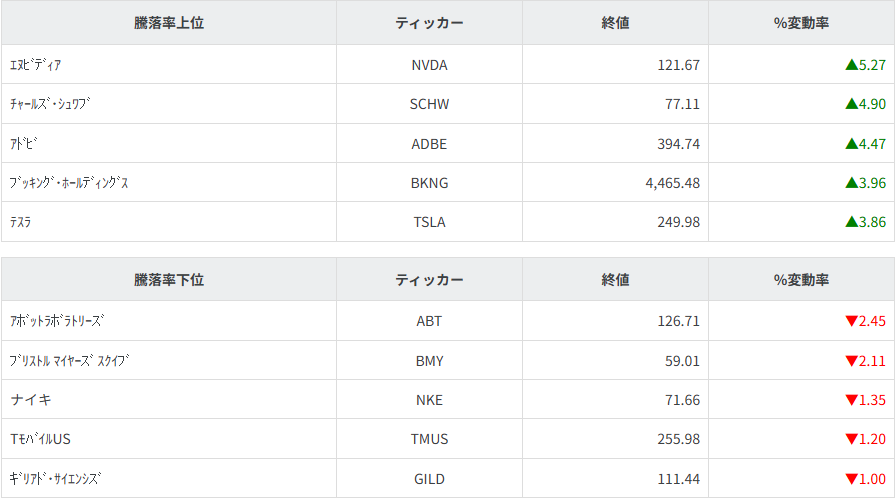This screenshot has width=895, height=498.
Task: Click the top table's ティッカー header
Action: tap(429, 23)
